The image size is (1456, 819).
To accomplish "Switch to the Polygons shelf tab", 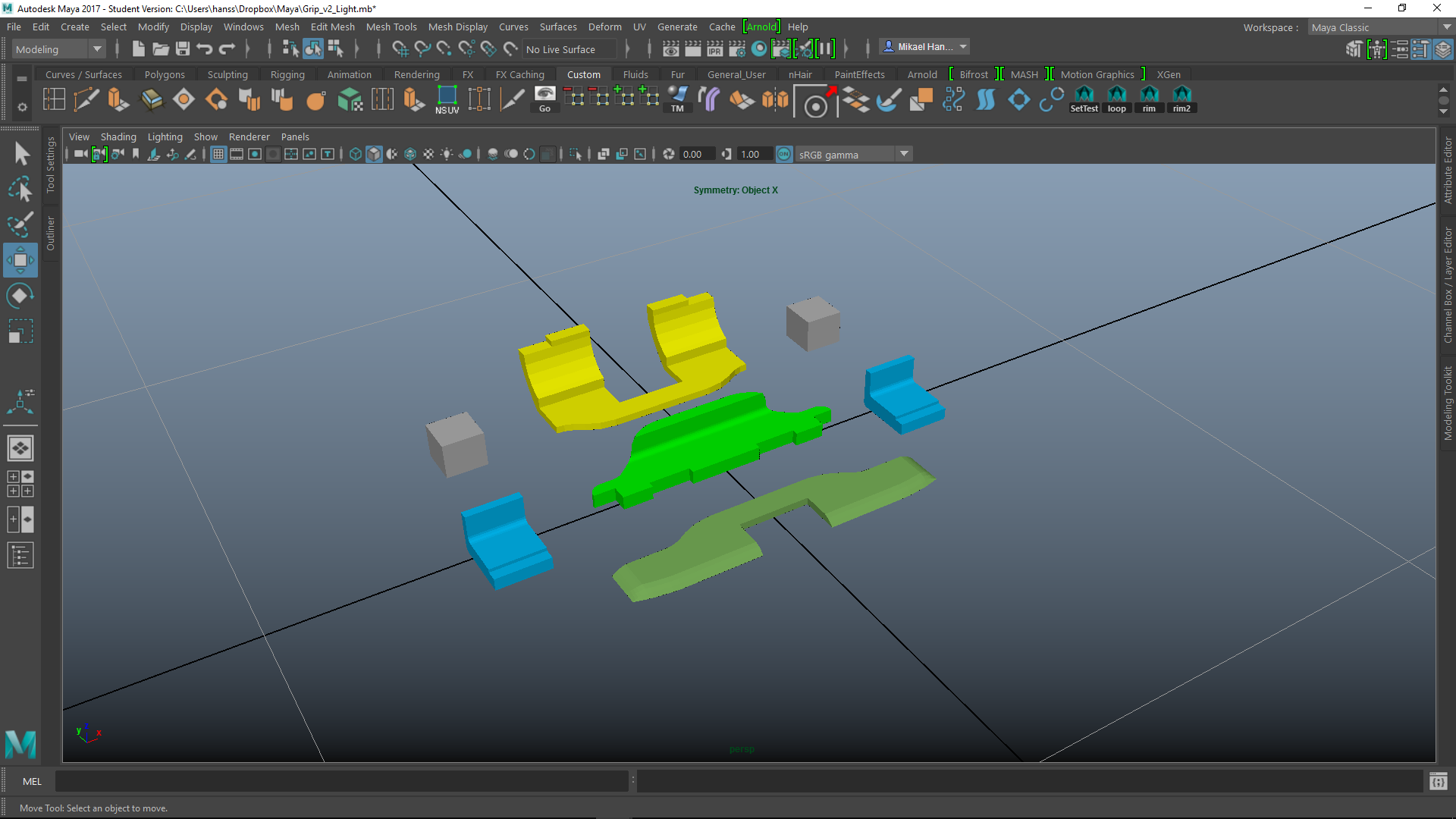I will (x=165, y=74).
